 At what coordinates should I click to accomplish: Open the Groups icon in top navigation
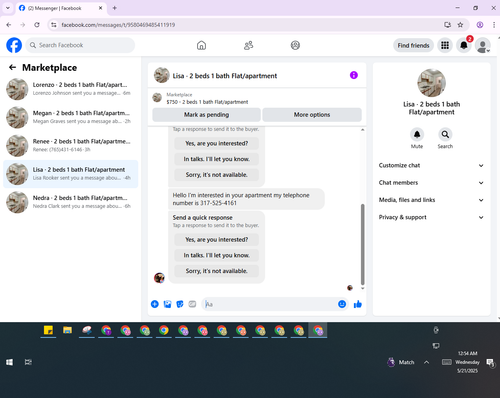point(295,45)
